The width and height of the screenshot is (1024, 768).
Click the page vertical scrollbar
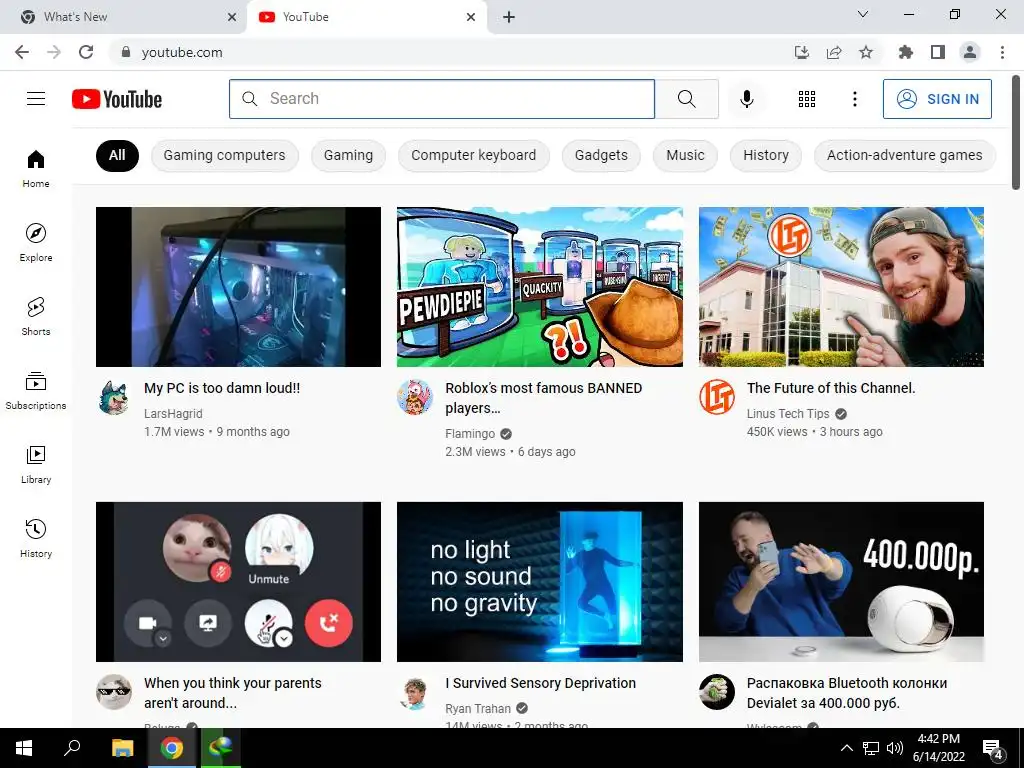[x=1016, y=133]
